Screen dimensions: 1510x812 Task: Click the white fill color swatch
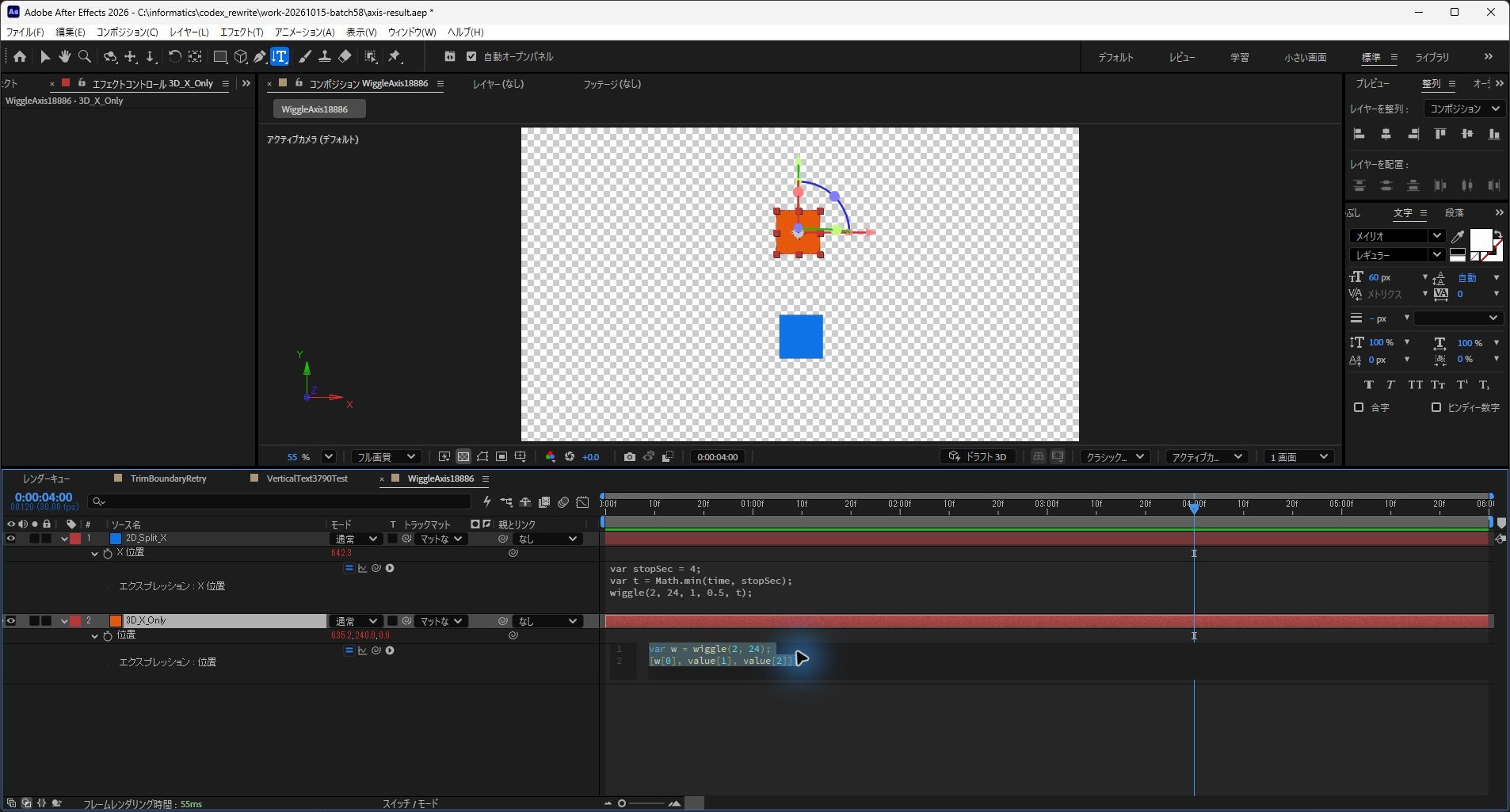point(1480,239)
